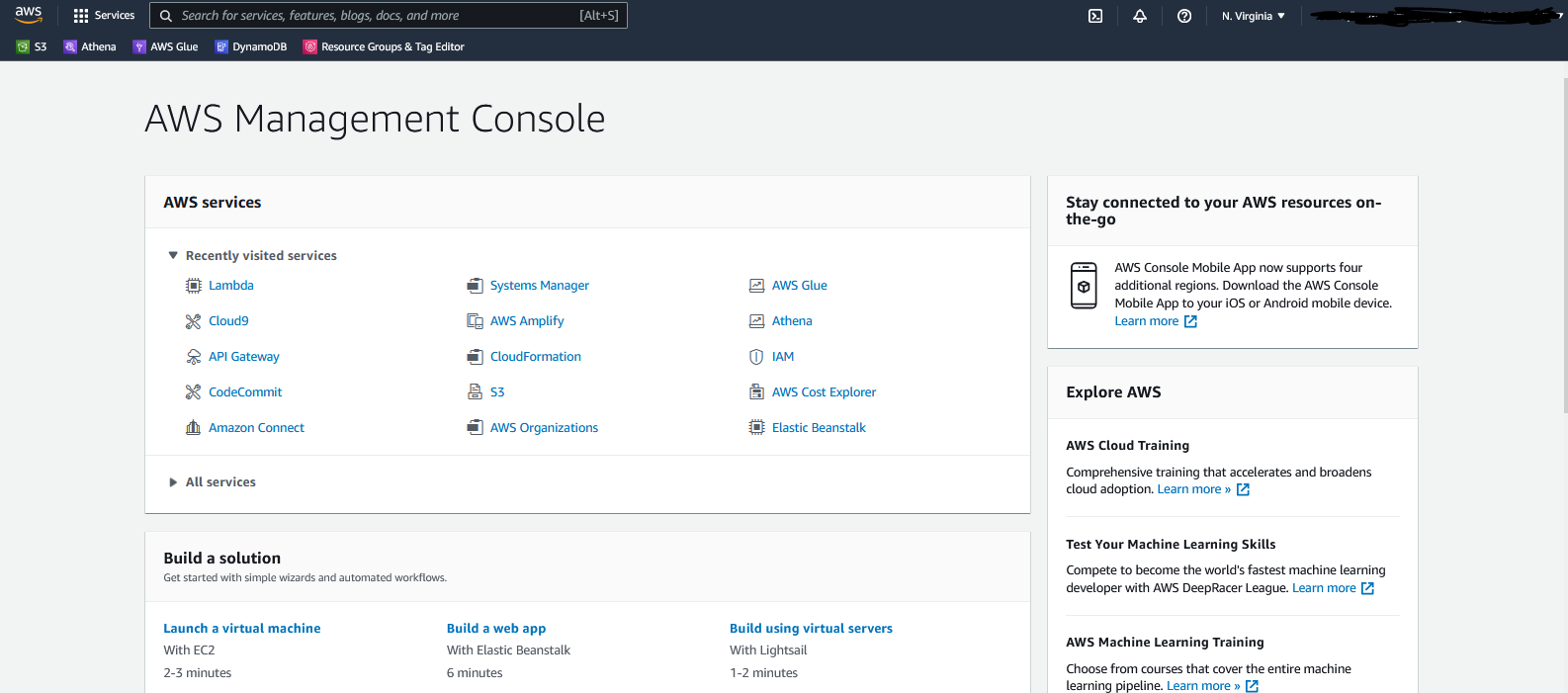Click Build a web app link

tap(496, 629)
